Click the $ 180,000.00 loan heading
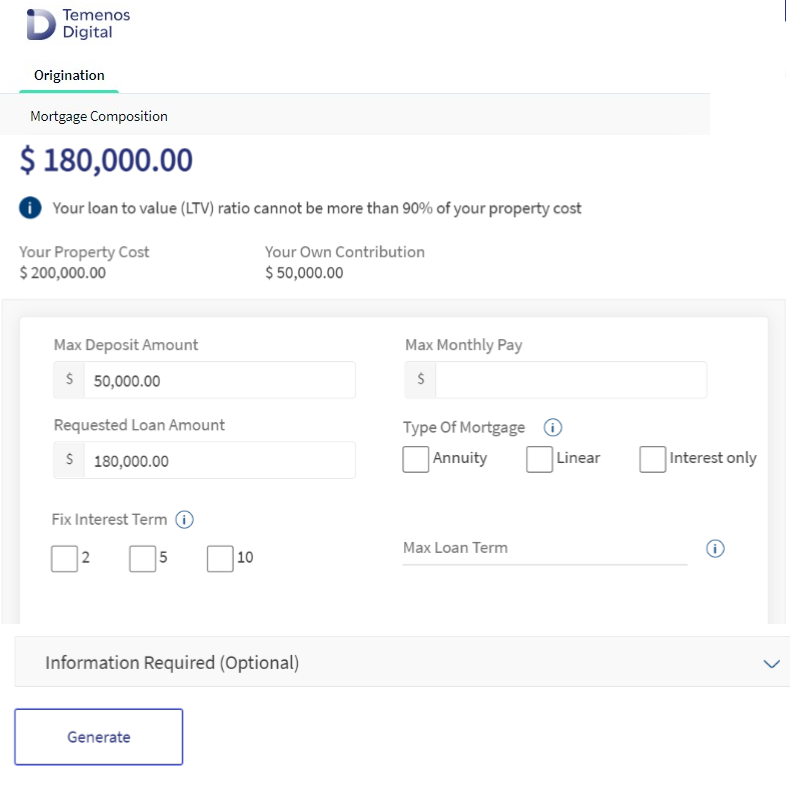This screenshot has height=796, width=790. (106, 160)
